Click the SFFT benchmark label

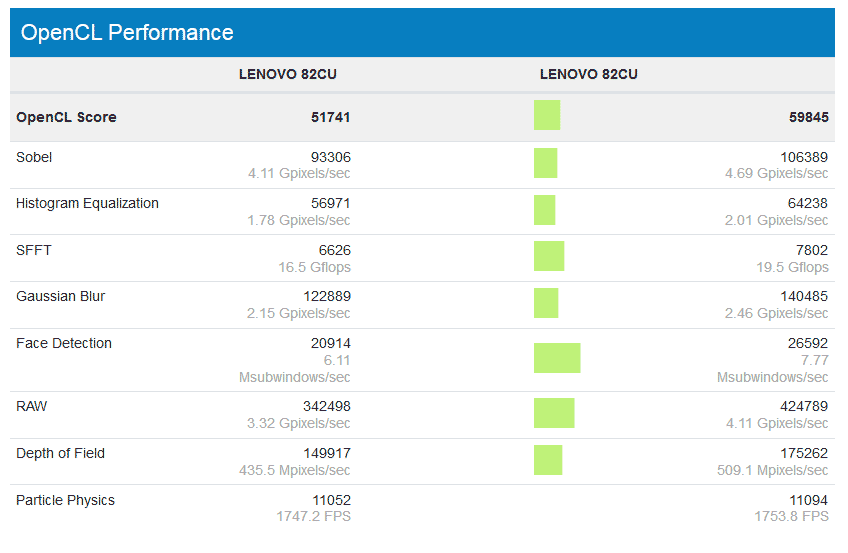click(34, 250)
